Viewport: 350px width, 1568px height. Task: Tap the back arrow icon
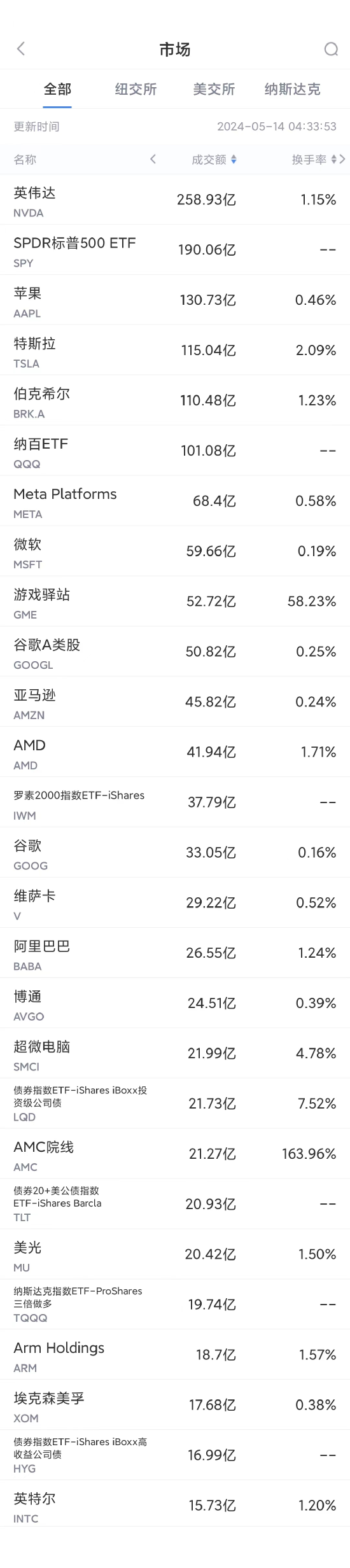[x=21, y=49]
